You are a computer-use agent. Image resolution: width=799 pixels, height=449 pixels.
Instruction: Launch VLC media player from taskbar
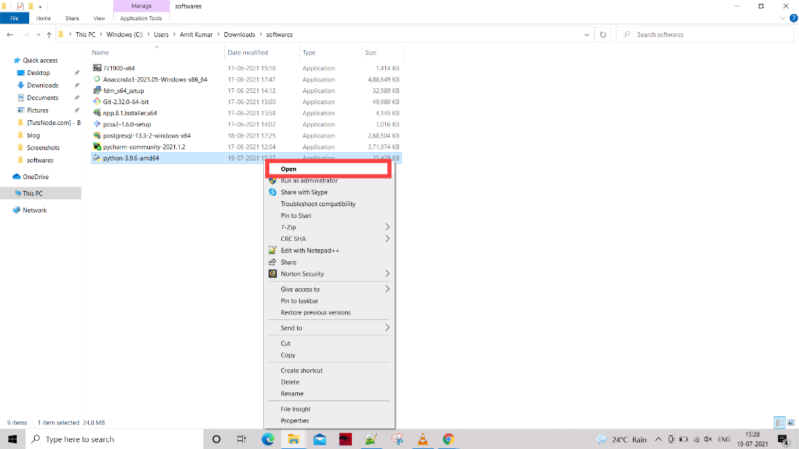coord(422,439)
